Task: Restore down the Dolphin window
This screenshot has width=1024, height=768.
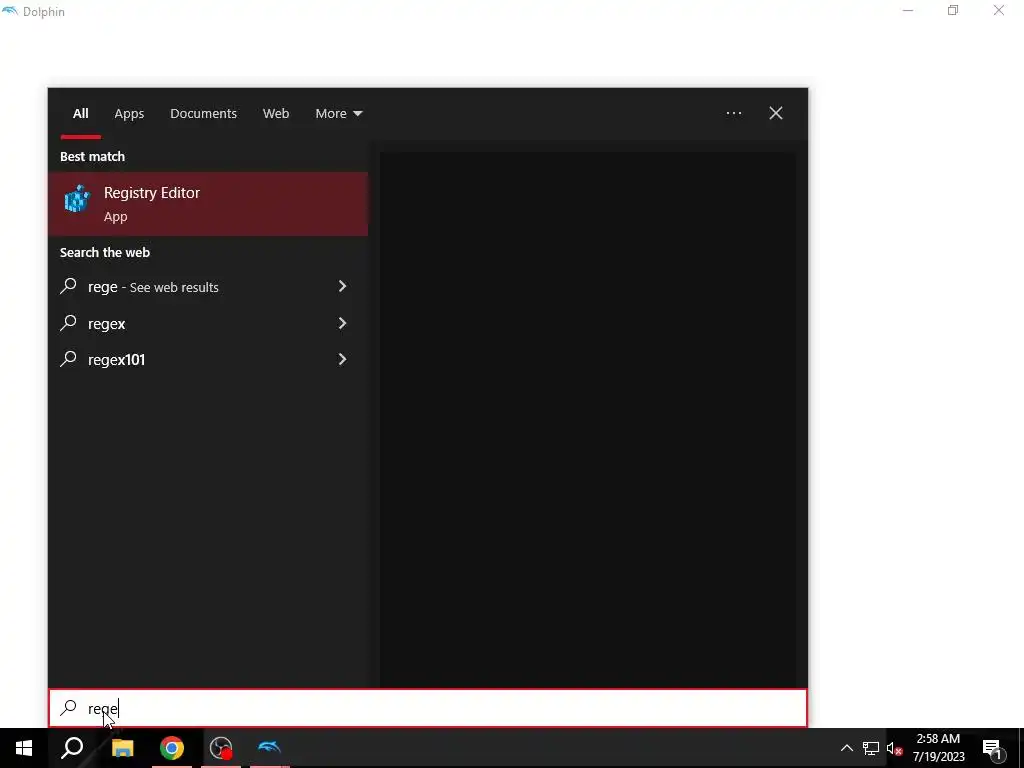Action: (x=953, y=10)
